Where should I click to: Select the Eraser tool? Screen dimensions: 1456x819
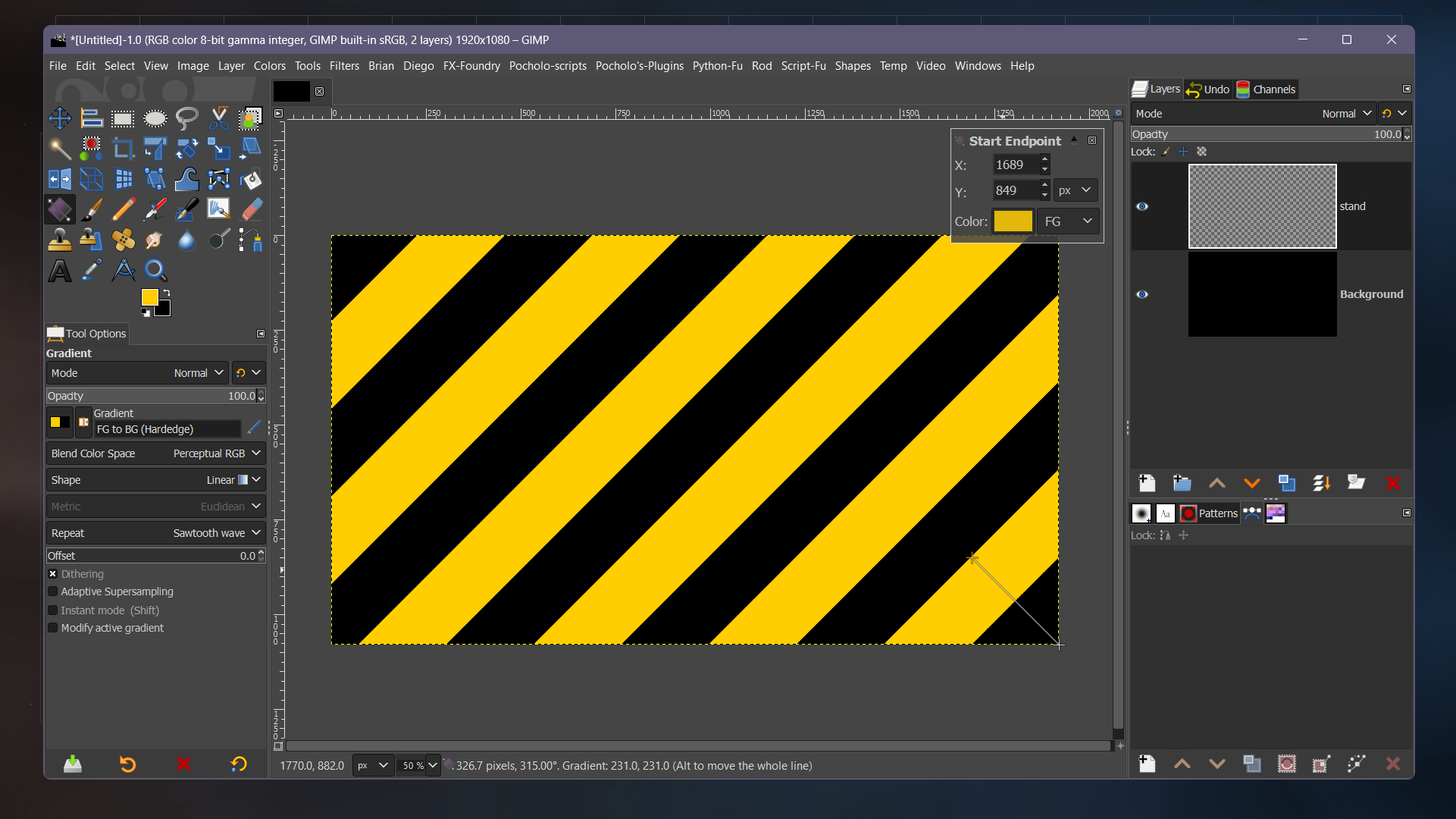pyautogui.click(x=250, y=209)
